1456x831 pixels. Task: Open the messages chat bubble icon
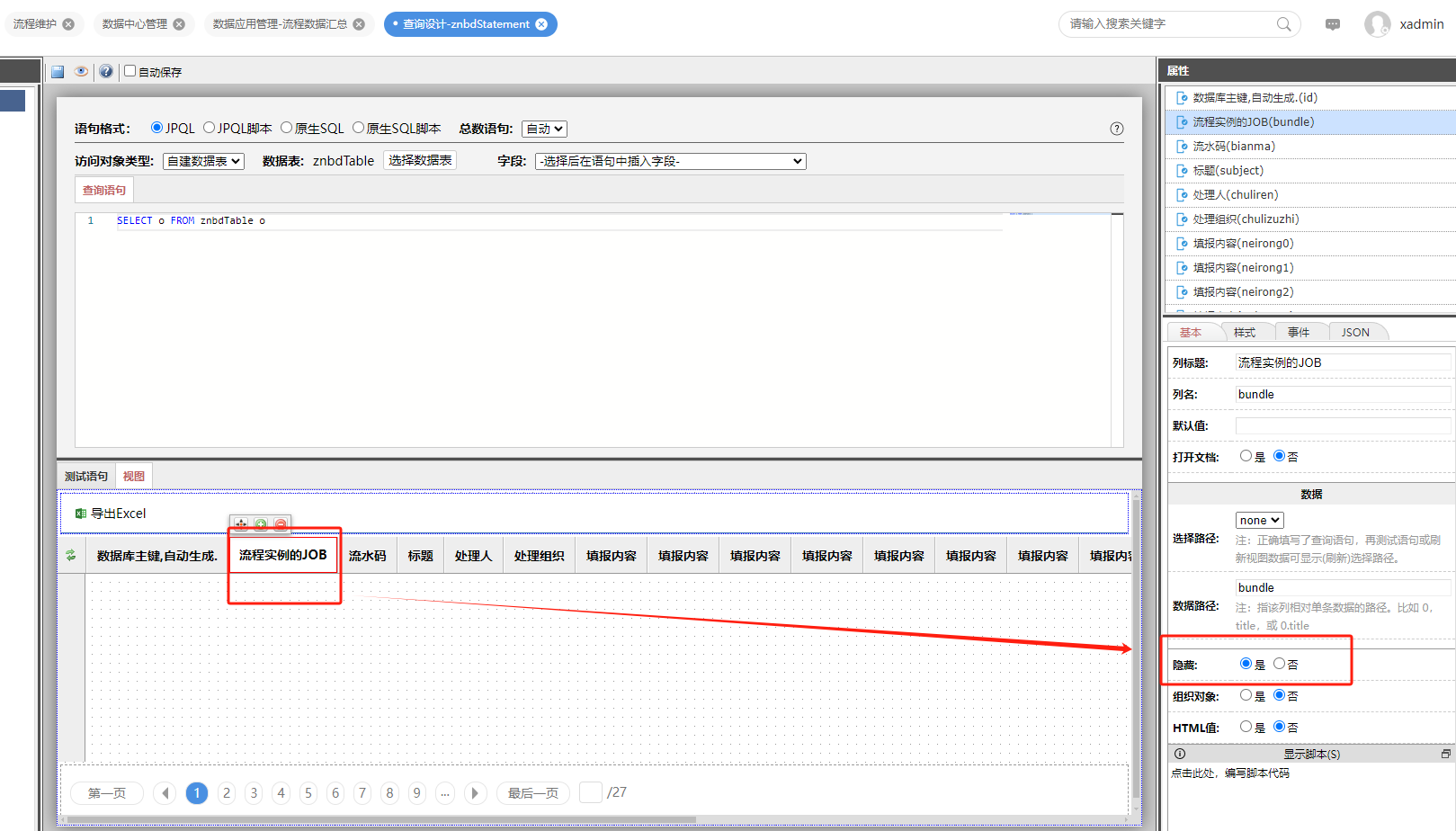(1333, 24)
